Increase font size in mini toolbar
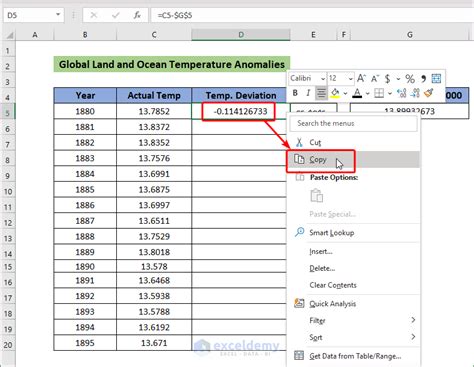474x367 pixels. tap(361, 79)
